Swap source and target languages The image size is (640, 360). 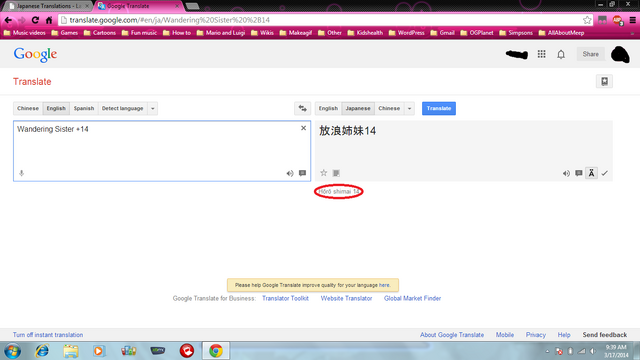302,109
